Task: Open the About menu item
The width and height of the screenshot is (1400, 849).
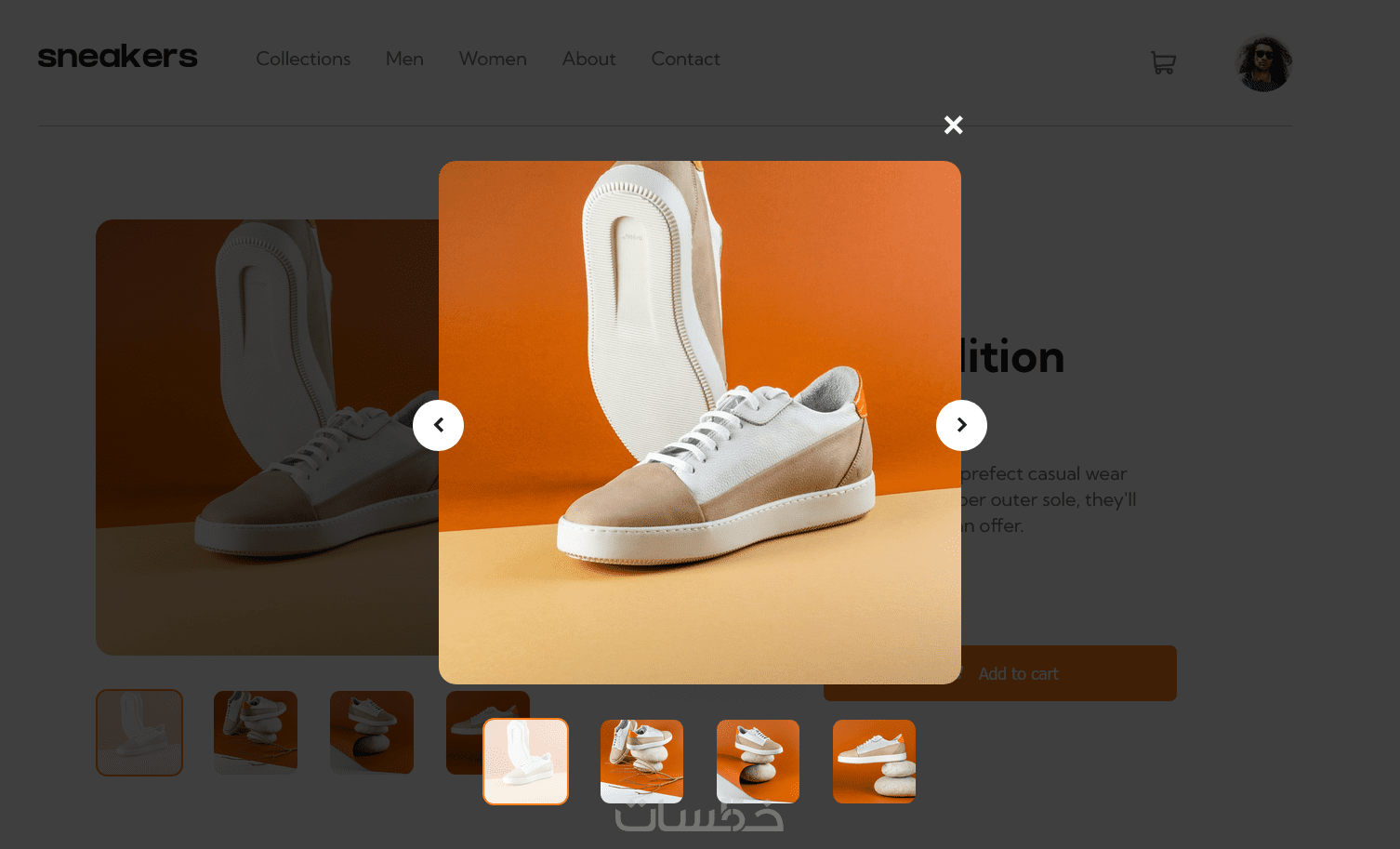Action: coord(588,59)
